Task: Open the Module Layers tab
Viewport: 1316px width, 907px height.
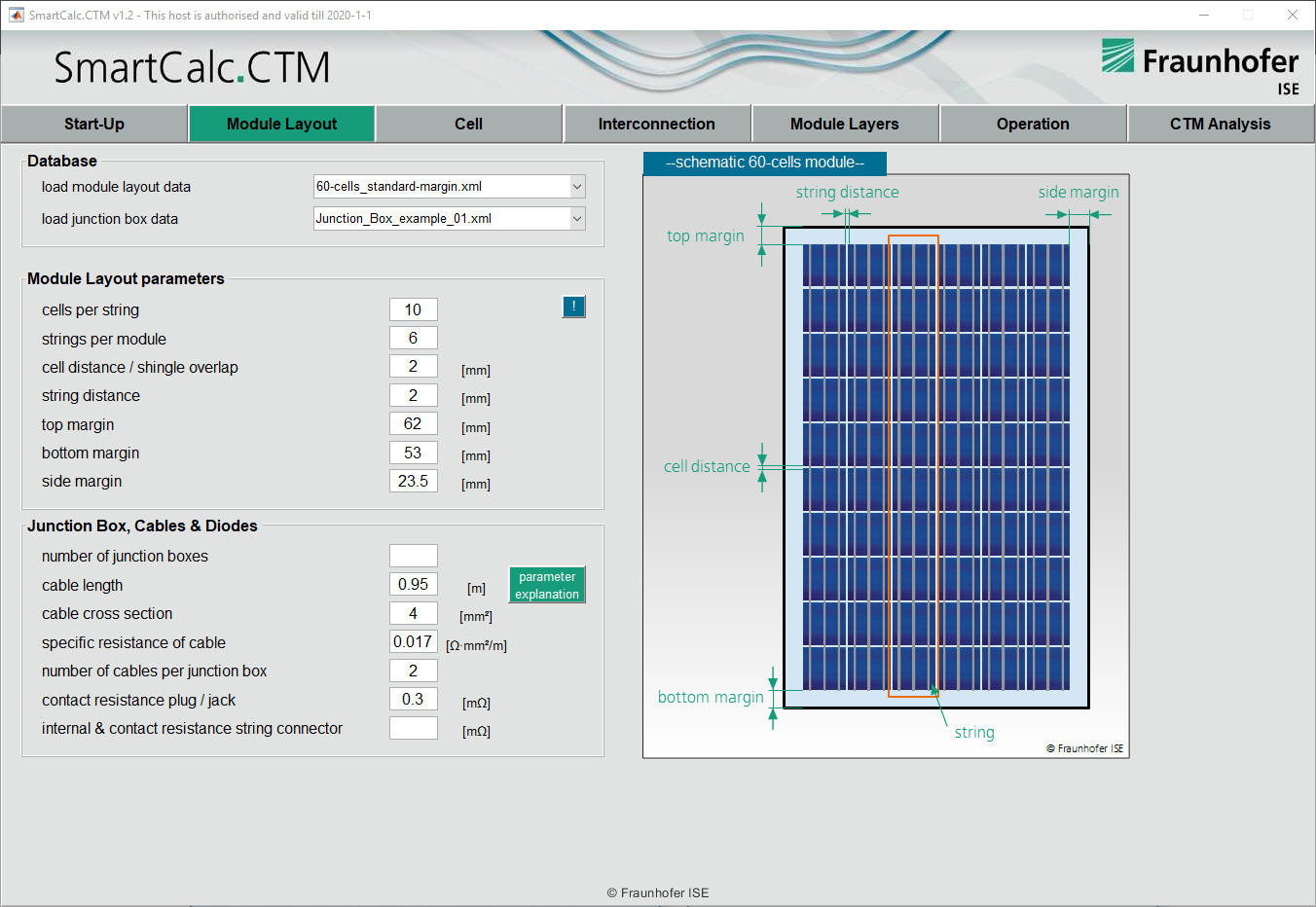Action: pyautogui.click(x=844, y=124)
